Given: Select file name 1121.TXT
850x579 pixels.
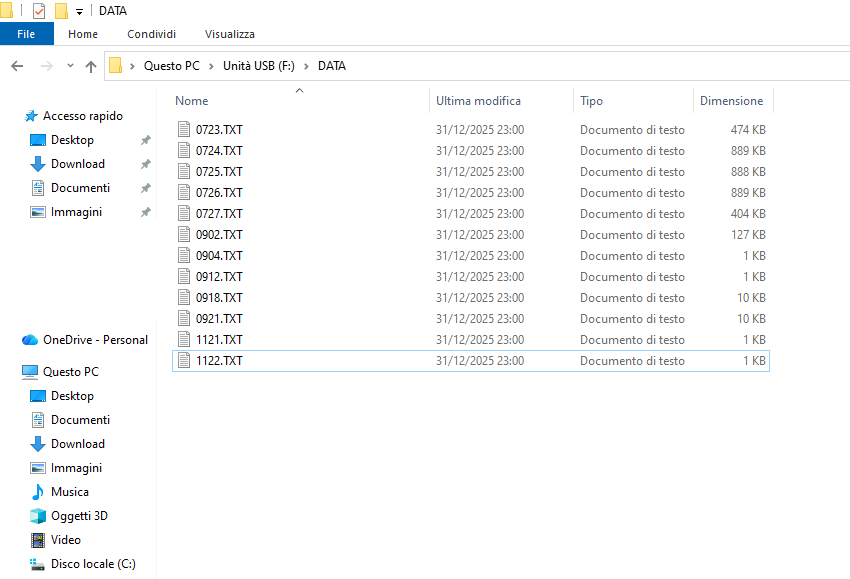Looking at the screenshot, I should 219,340.
